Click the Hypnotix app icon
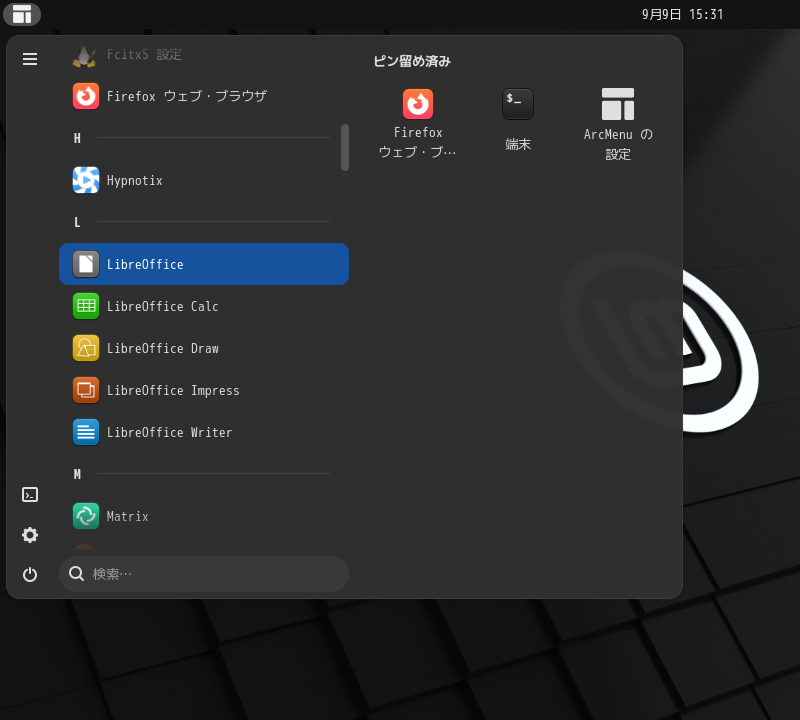The height and width of the screenshot is (720, 800). (x=86, y=180)
